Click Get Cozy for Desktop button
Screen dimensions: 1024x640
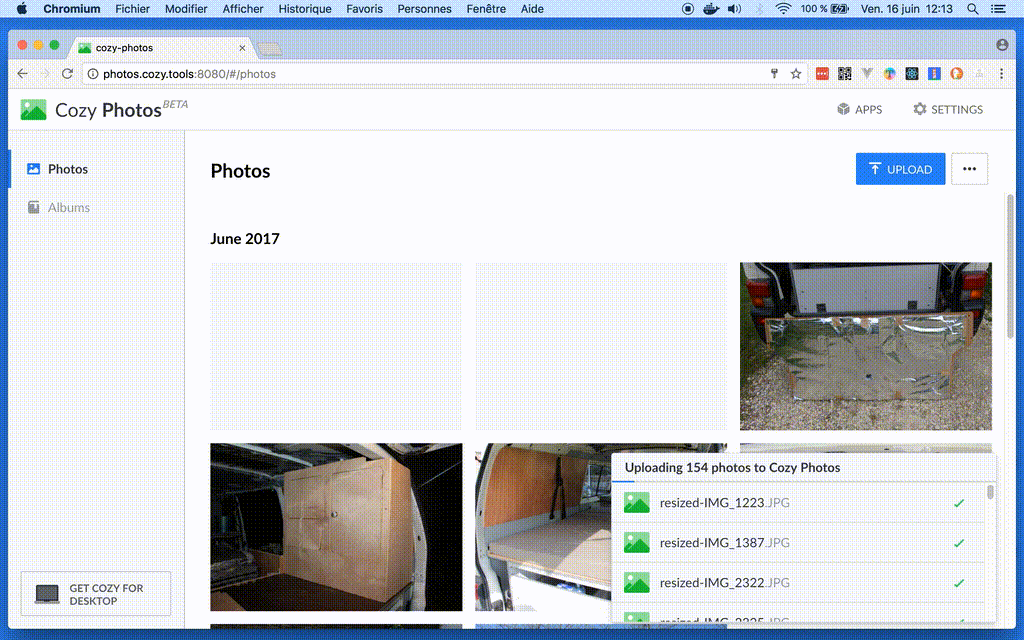[96, 594]
